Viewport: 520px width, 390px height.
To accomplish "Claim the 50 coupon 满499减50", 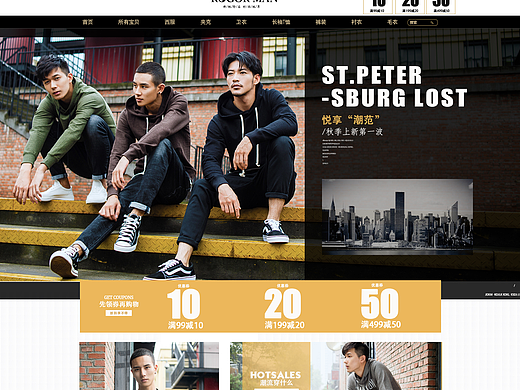I will coord(380,307).
